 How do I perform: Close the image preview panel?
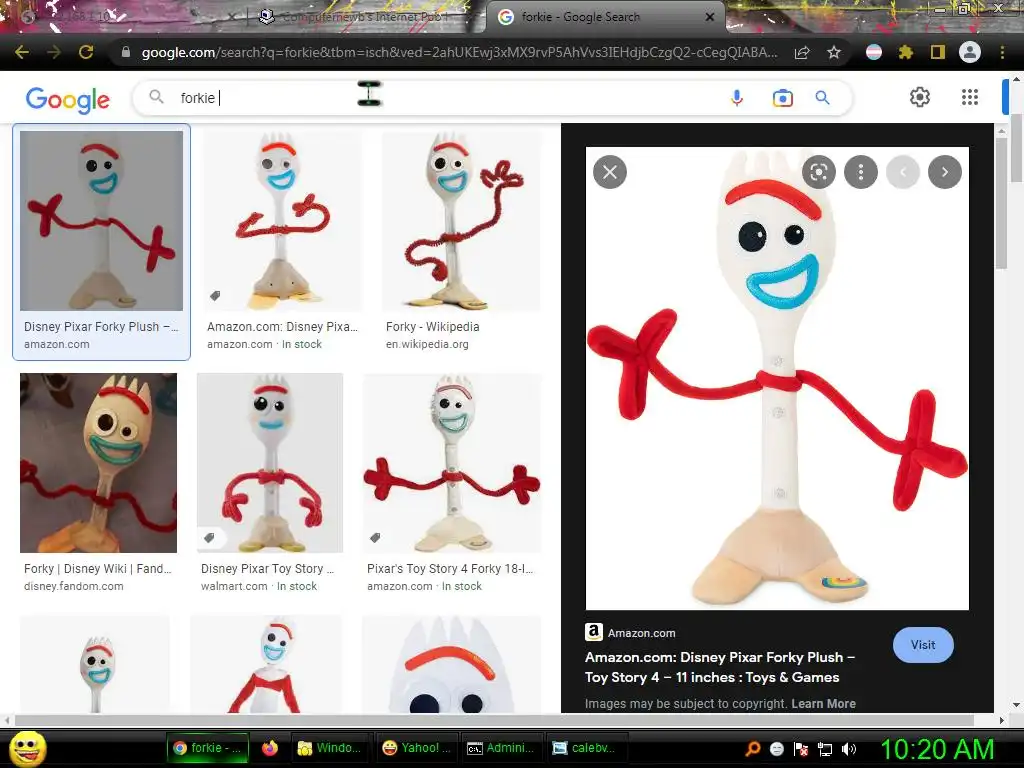(610, 172)
